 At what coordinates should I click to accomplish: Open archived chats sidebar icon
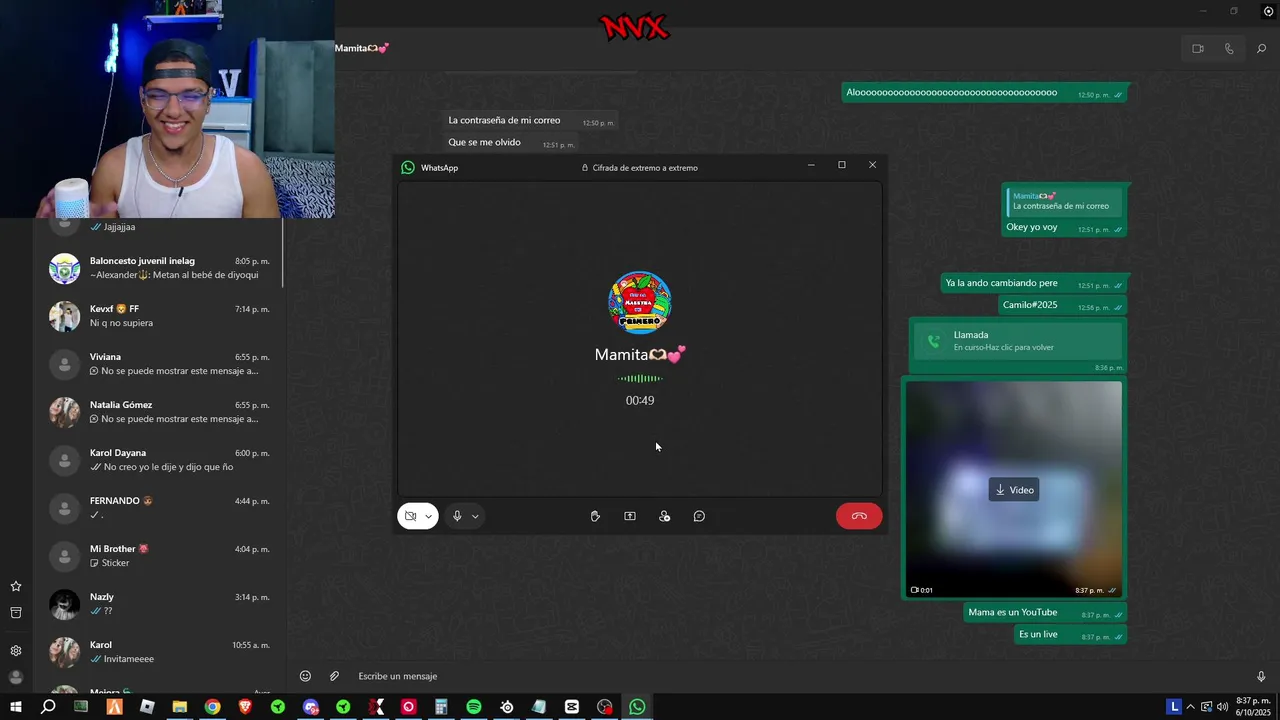(16, 613)
